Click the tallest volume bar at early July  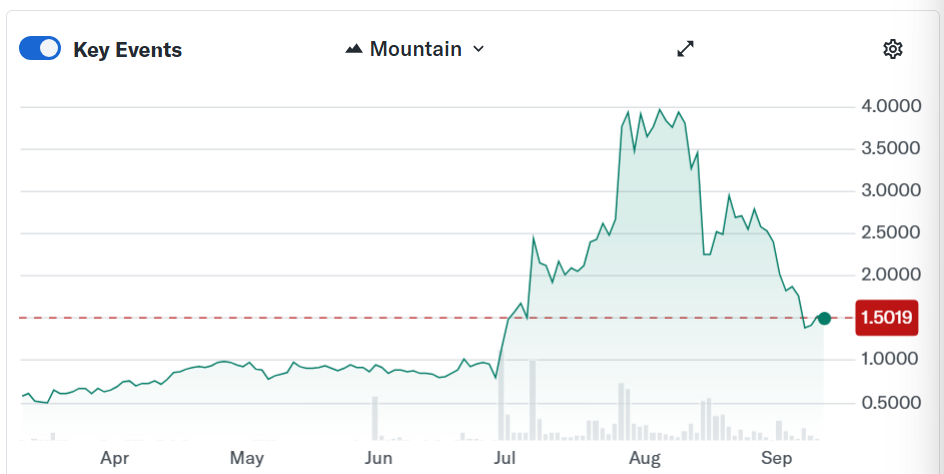pos(500,400)
